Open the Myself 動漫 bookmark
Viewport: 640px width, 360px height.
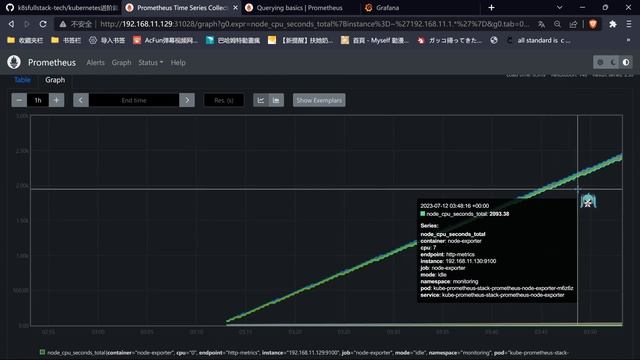coord(375,40)
